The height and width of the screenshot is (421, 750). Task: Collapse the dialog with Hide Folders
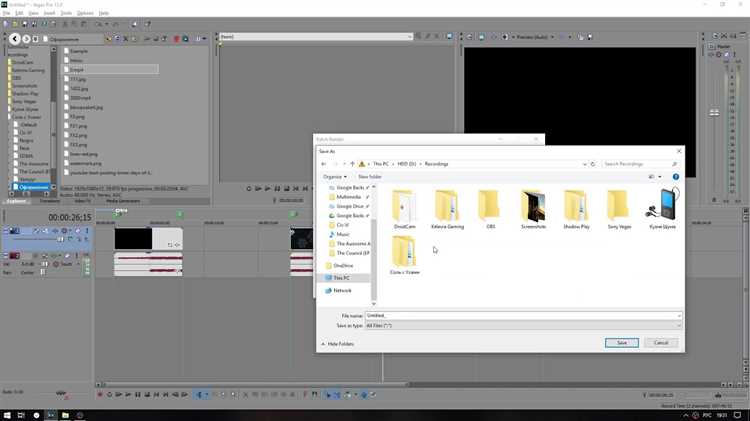[337, 343]
